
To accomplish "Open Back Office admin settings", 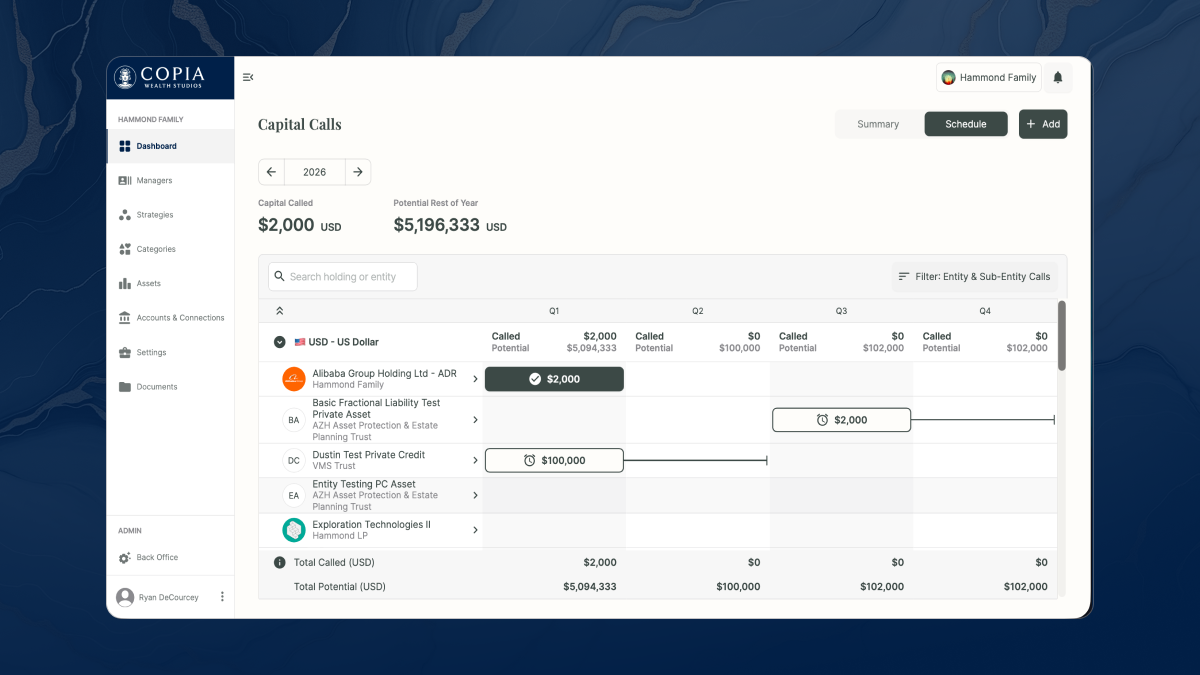I will [x=157, y=558].
